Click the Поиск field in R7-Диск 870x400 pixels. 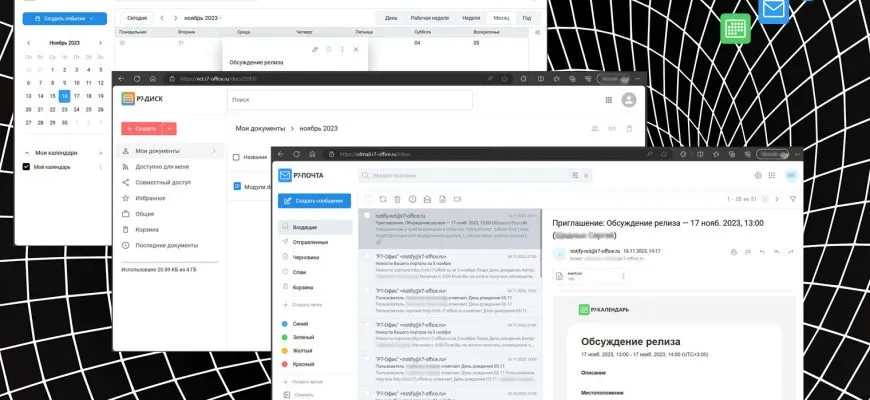350,100
